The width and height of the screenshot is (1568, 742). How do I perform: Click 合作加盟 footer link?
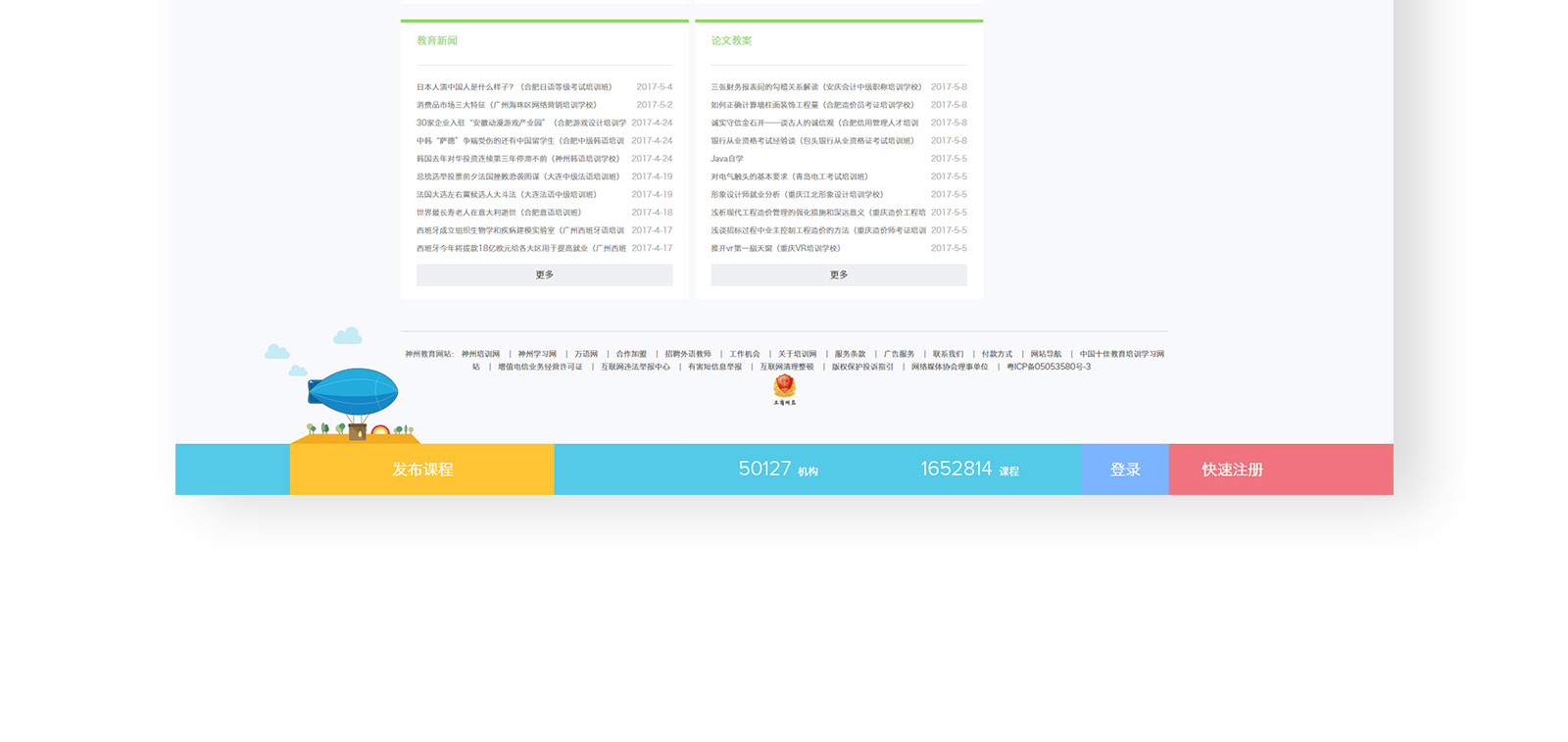point(631,354)
